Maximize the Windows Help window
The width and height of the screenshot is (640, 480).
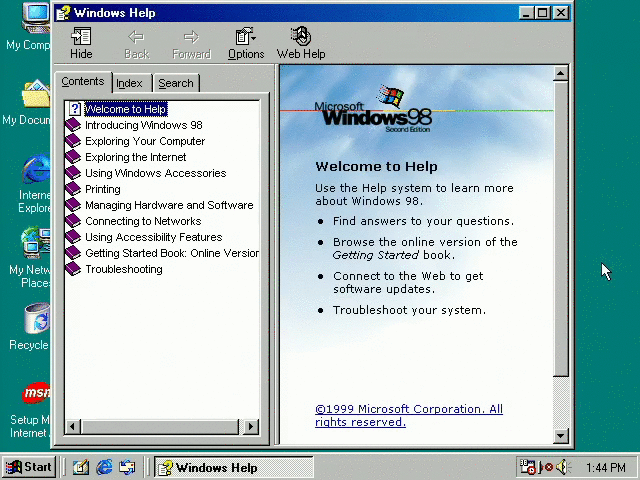click(542, 13)
